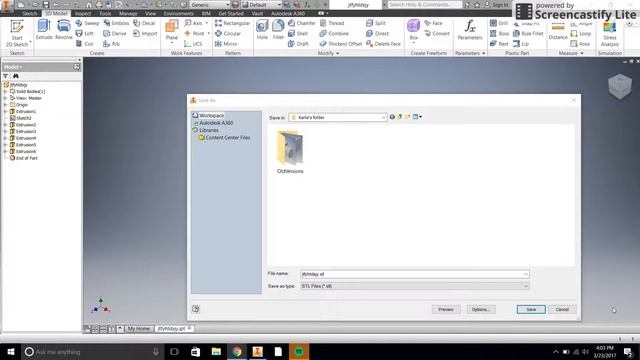Open the Default appearance dropdown
This screenshot has width=640, height=360.
pos(279,4)
